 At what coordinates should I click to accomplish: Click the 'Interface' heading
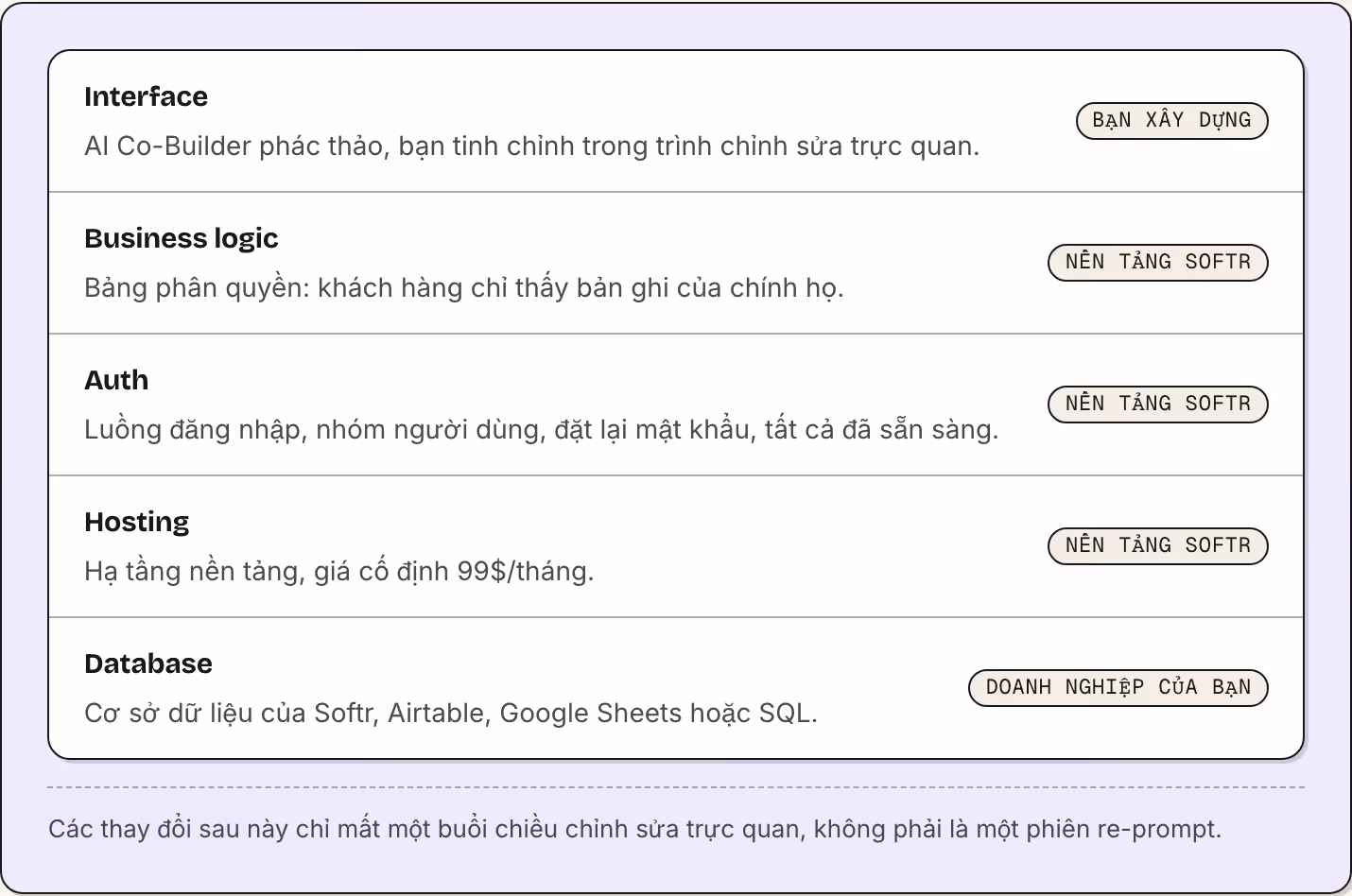pyautogui.click(x=146, y=96)
